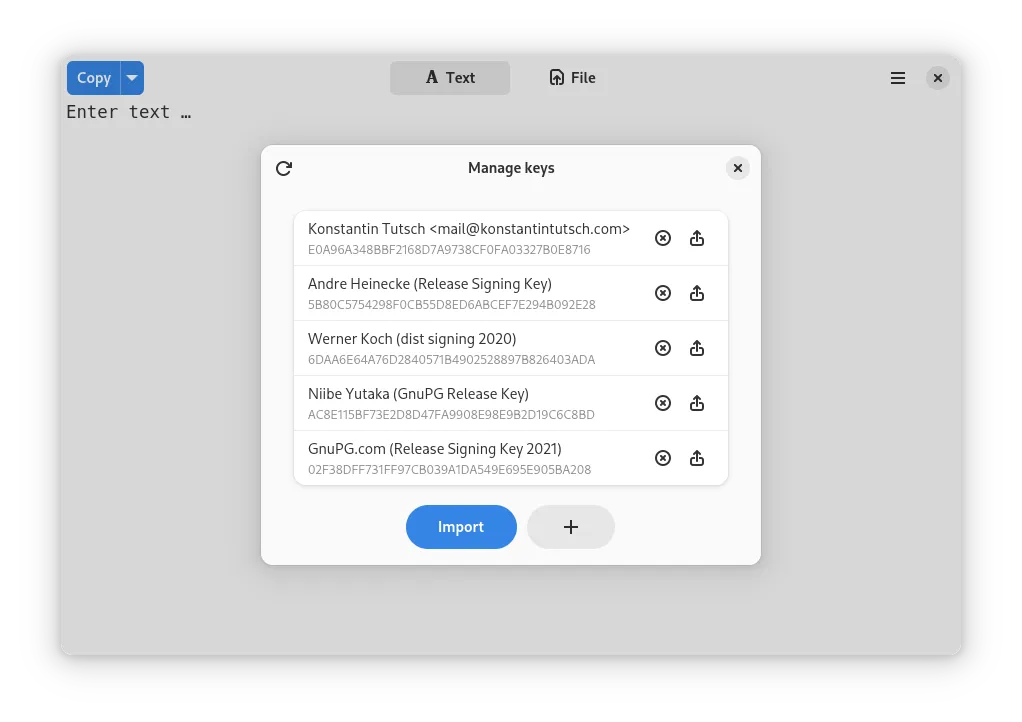Screen dimensions: 1022x722
Task: Export the Niibe Yutaka key
Action: [697, 403]
